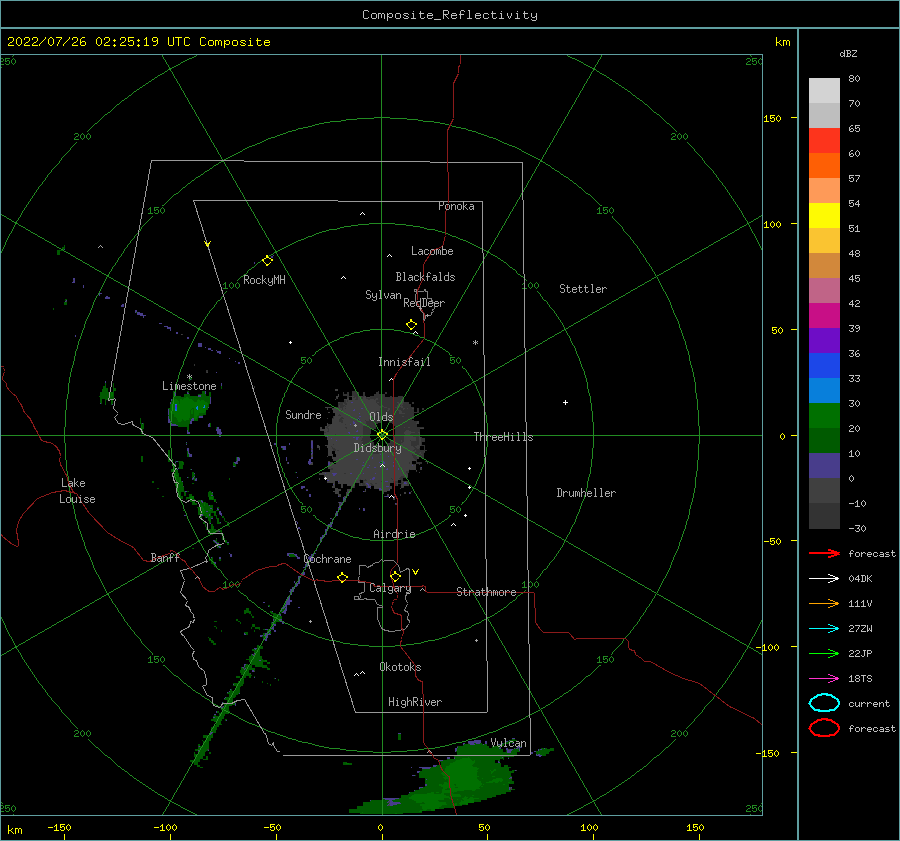The height and width of the screenshot is (841, 900).
Task: Click the grey clutter disc around Olds
Action: coord(374,441)
